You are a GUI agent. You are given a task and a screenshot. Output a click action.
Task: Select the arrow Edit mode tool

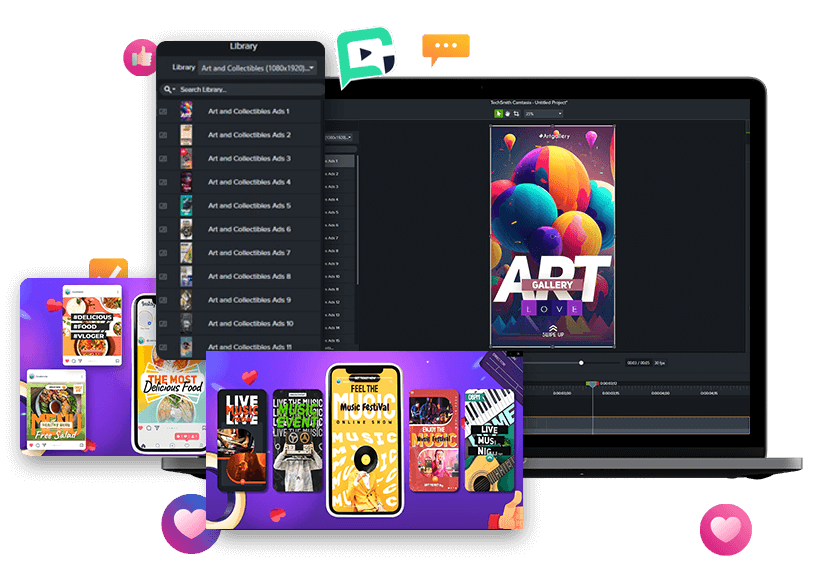(x=499, y=114)
